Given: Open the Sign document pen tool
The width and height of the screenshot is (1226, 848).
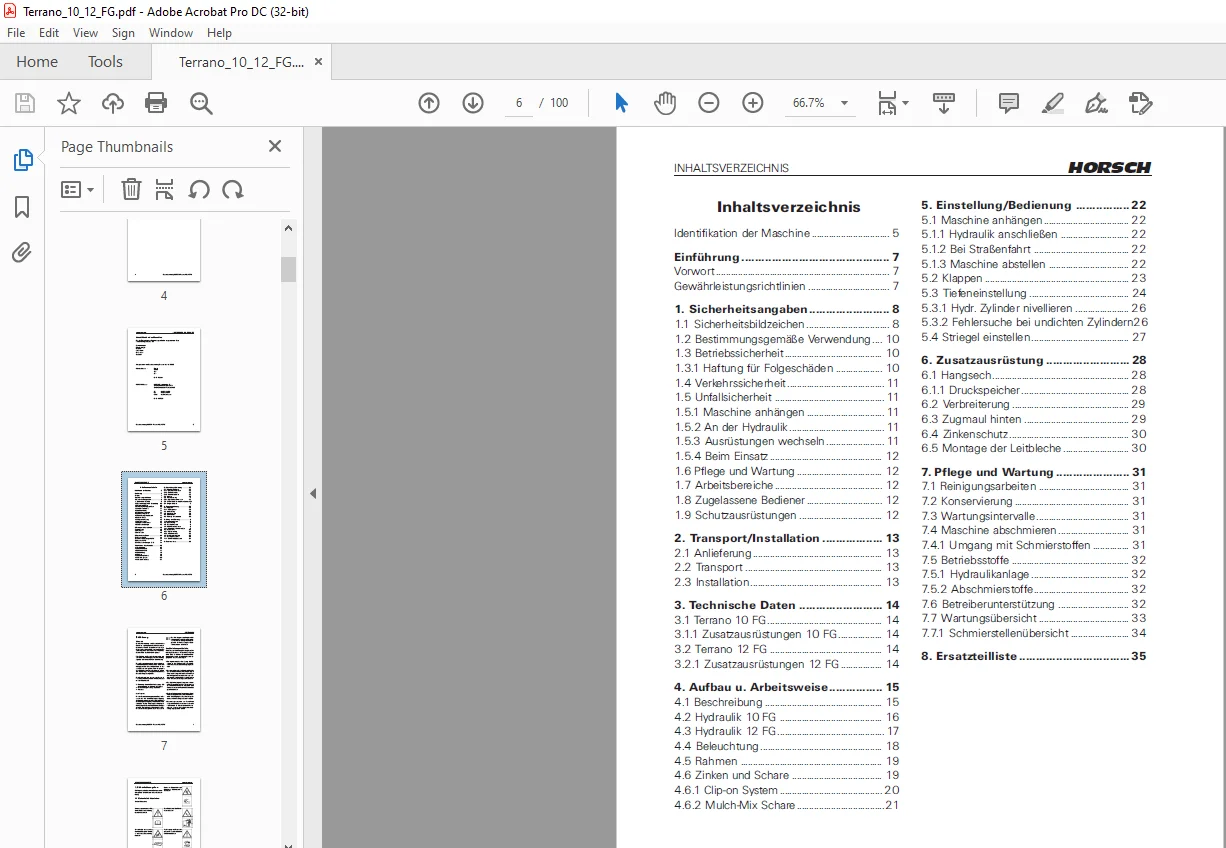Looking at the screenshot, I should pyautogui.click(x=1097, y=103).
